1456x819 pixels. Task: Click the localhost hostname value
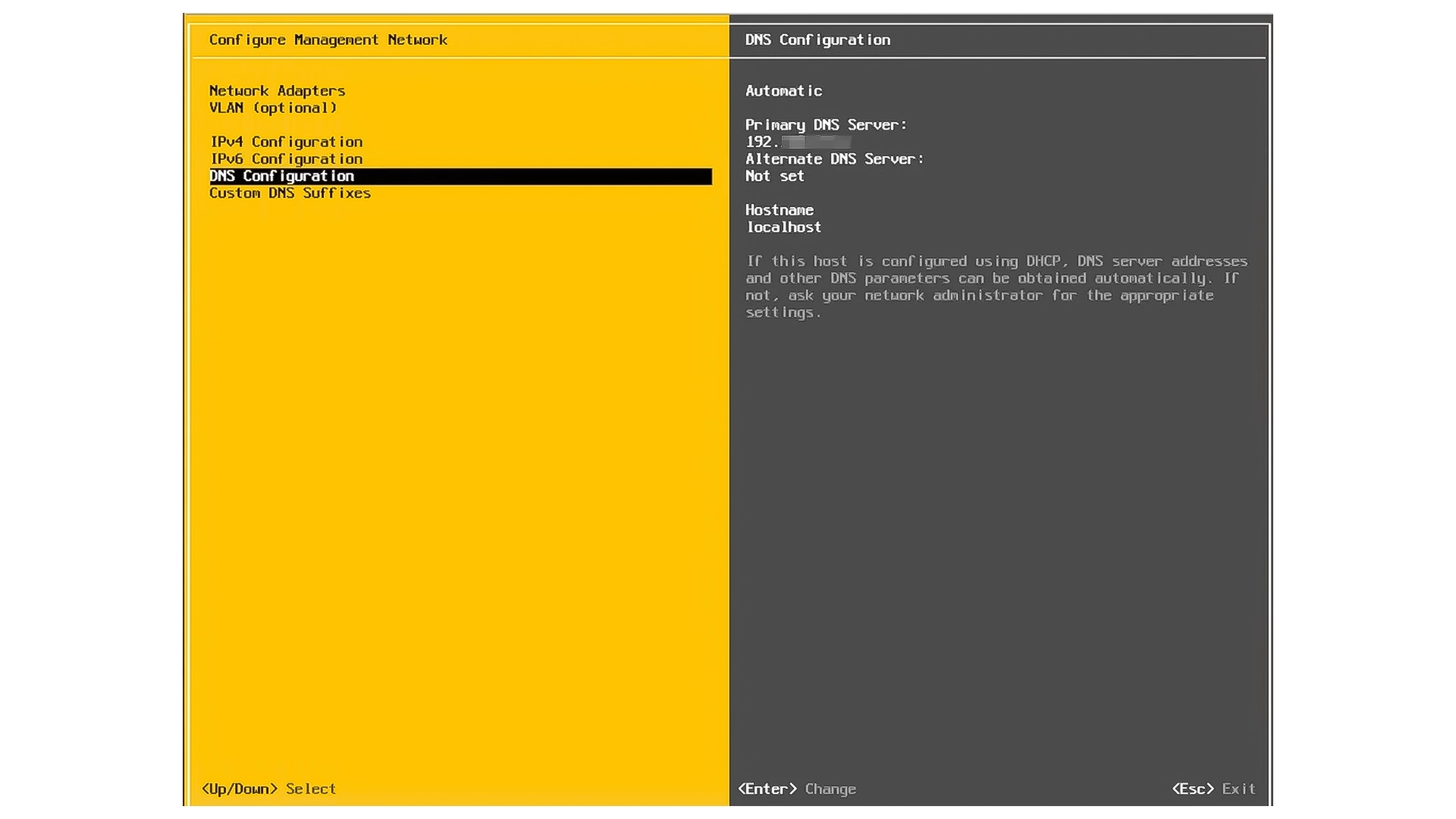(783, 227)
